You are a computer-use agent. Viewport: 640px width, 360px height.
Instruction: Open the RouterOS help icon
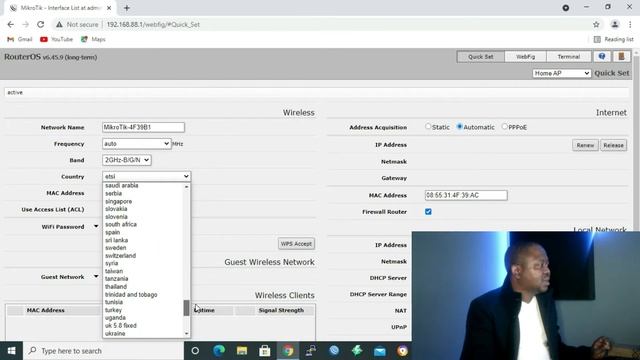(x=602, y=57)
